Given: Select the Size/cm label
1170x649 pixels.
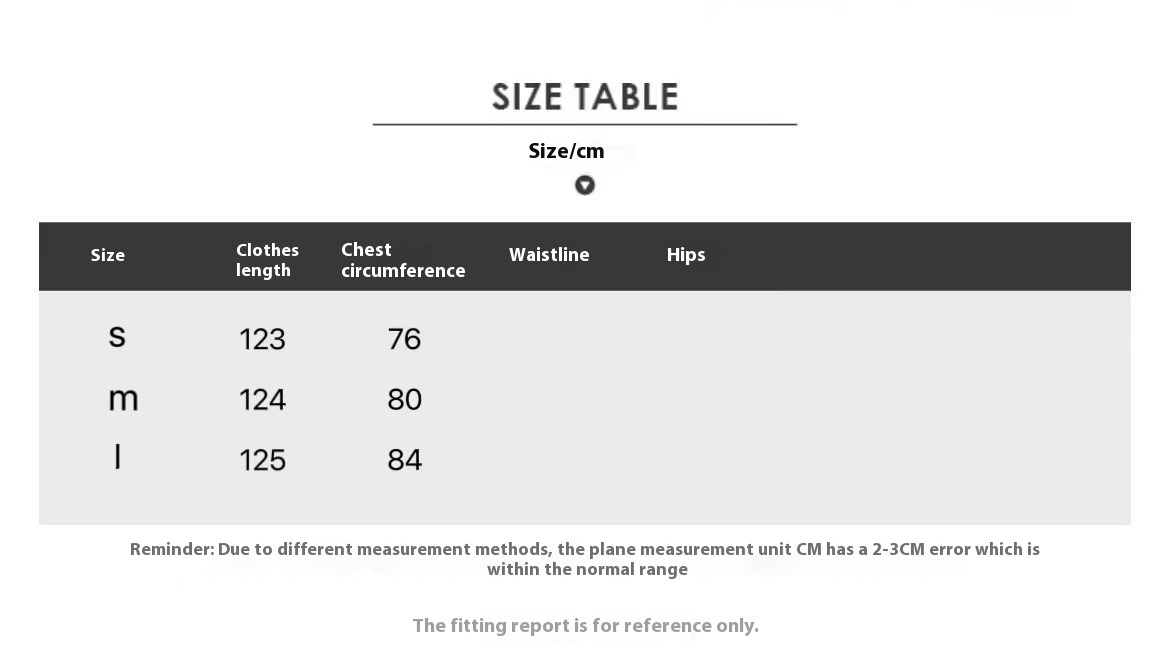Looking at the screenshot, I should pyautogui.click(x=566, y=151).
